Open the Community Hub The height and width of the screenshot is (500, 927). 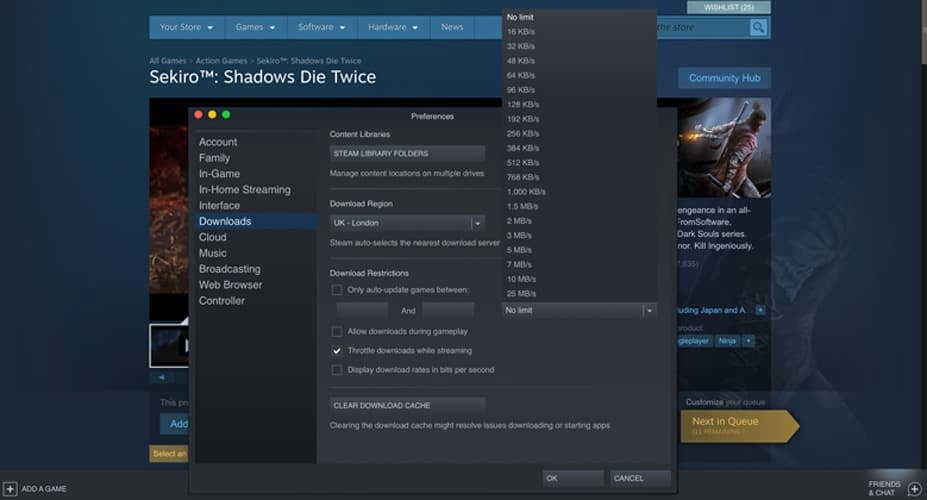(724, 78)
